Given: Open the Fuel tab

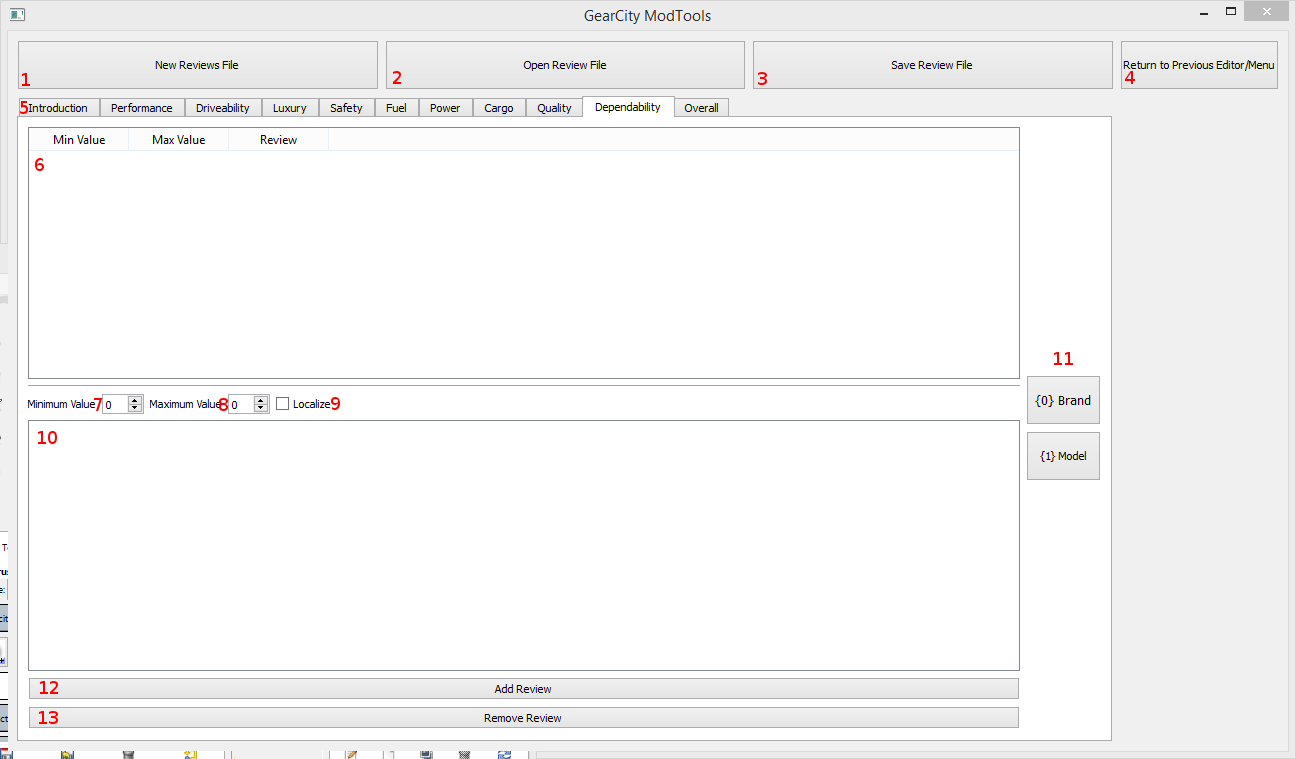Looking at the screenshot, I should (x=396, y=108).
